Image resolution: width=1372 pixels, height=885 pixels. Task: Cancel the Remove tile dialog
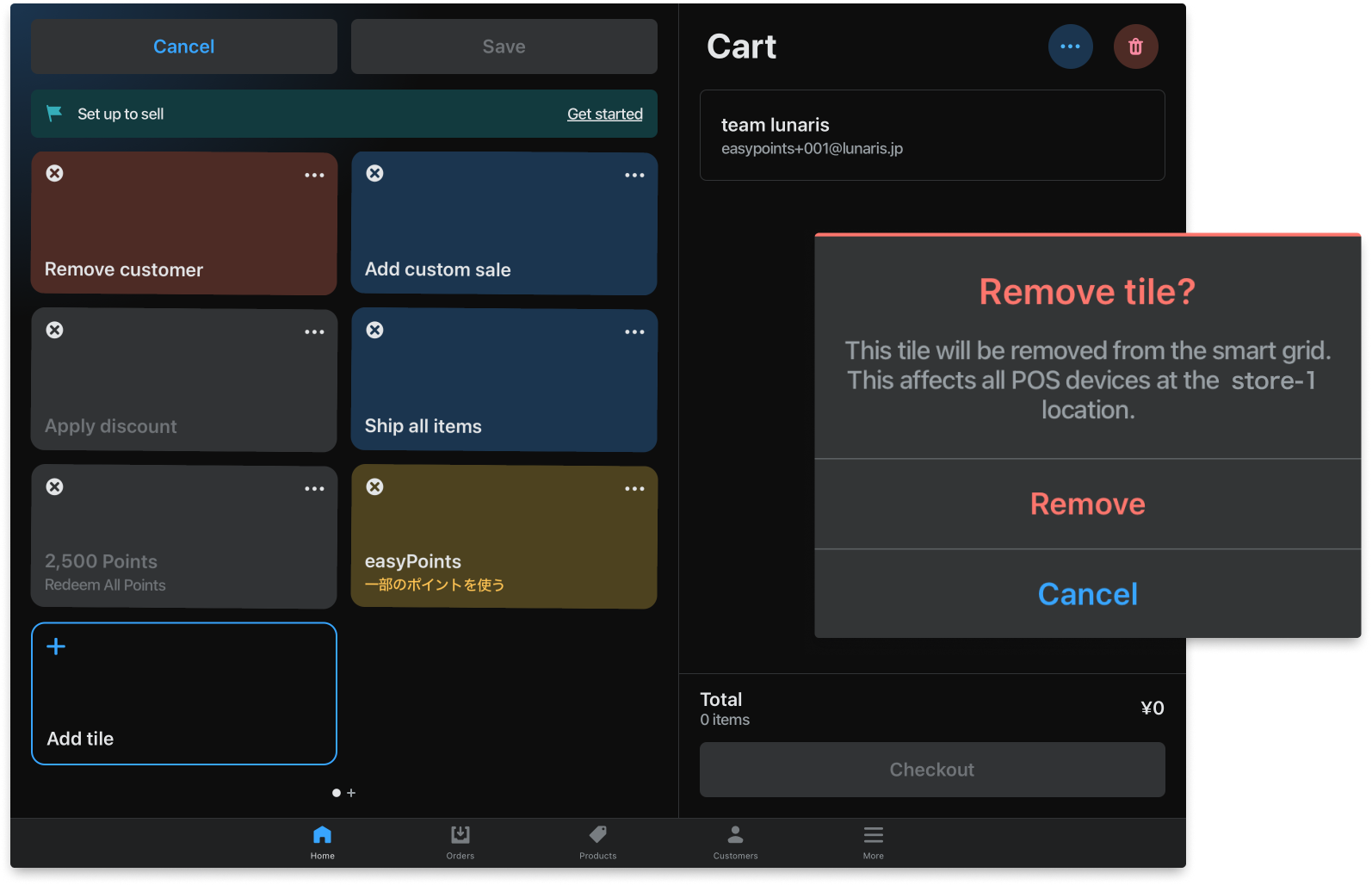click(1088, 594)
